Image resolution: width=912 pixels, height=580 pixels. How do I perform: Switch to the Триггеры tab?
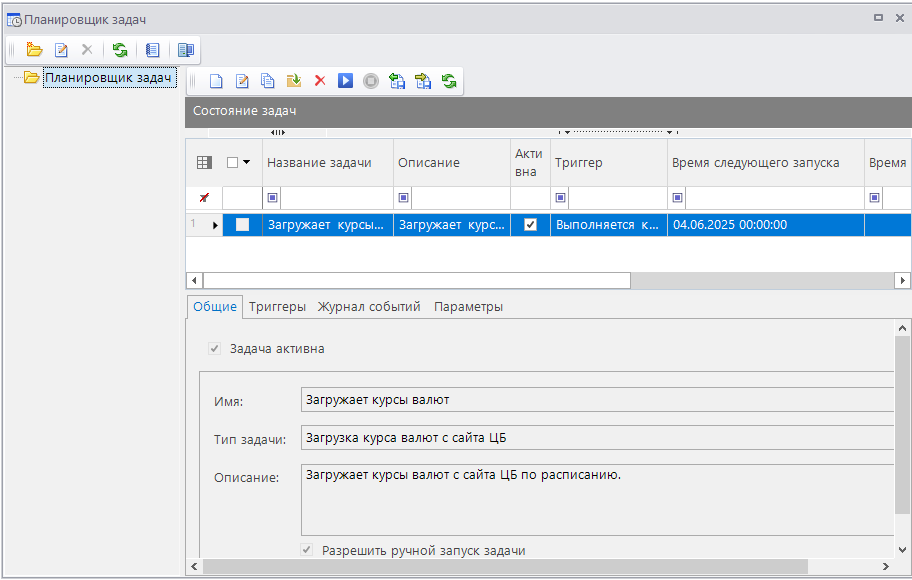pyautogui.click(x=277, y=307)
